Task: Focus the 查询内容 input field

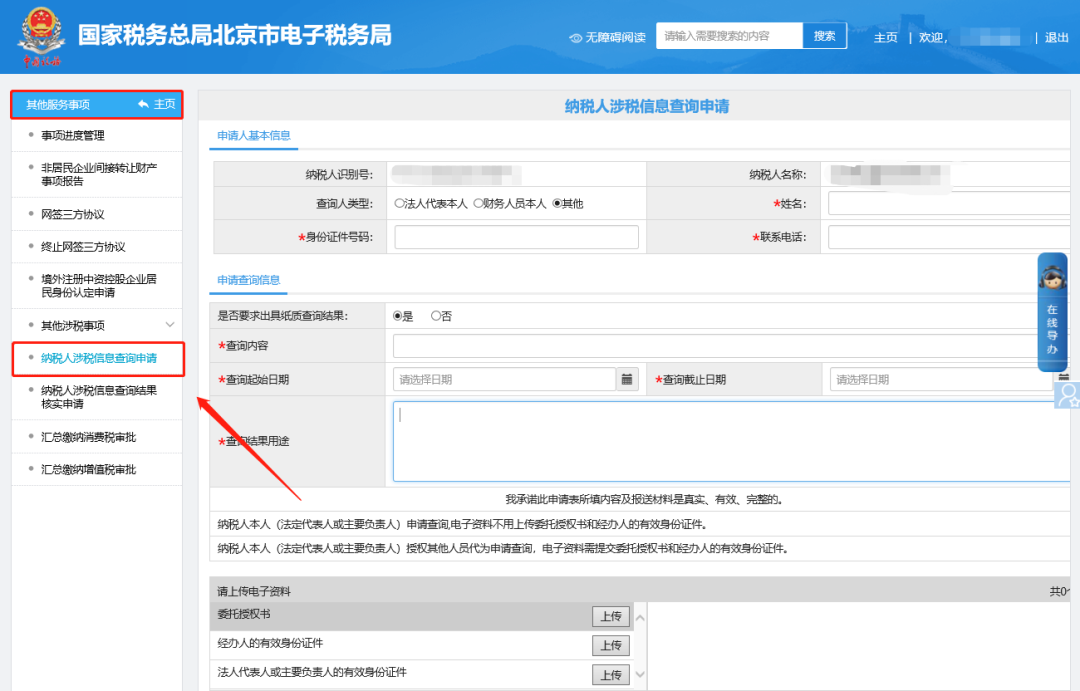Action: [733, 346]
